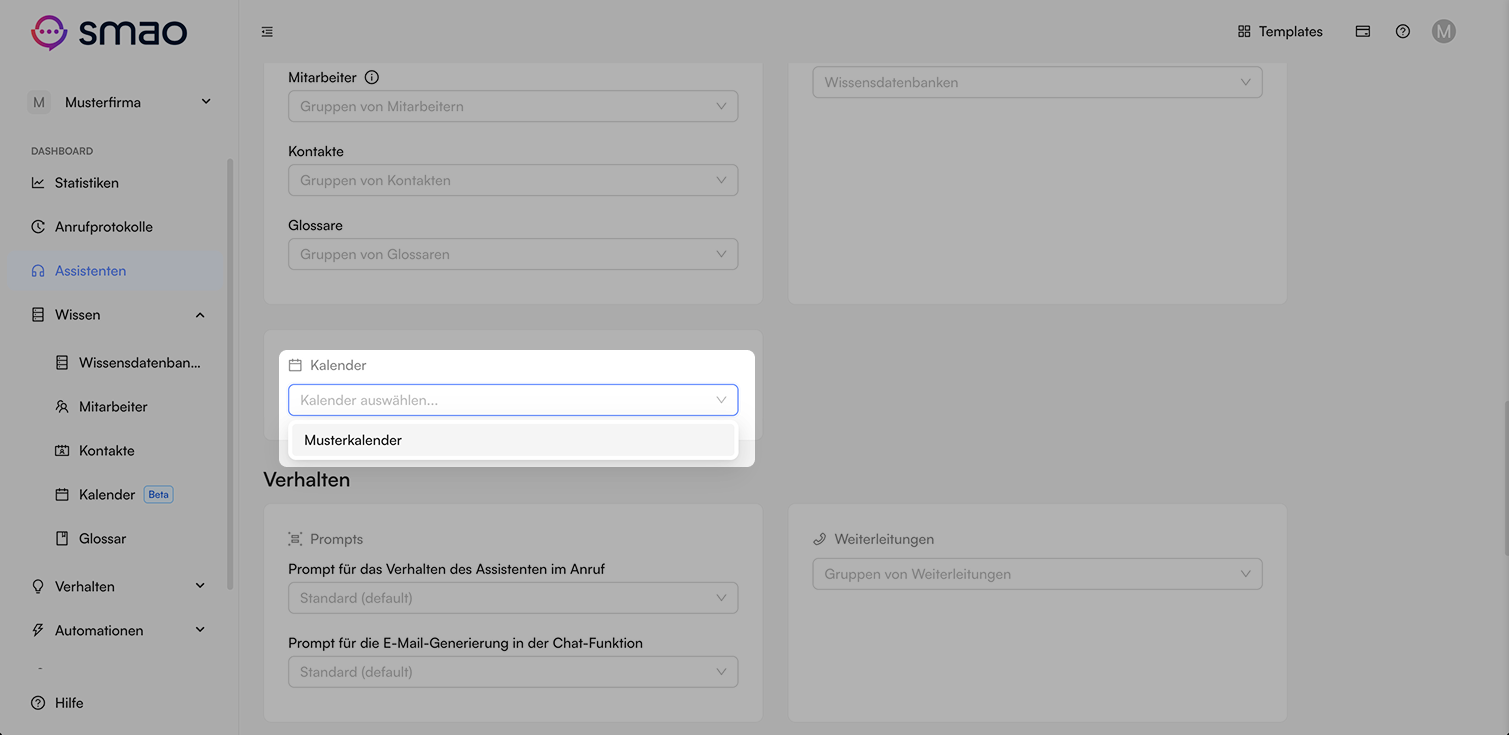This screenshot has height=735, width=1509.
Task: Click the smao logo
Action: pyautogui.click(x=109, y=32)
